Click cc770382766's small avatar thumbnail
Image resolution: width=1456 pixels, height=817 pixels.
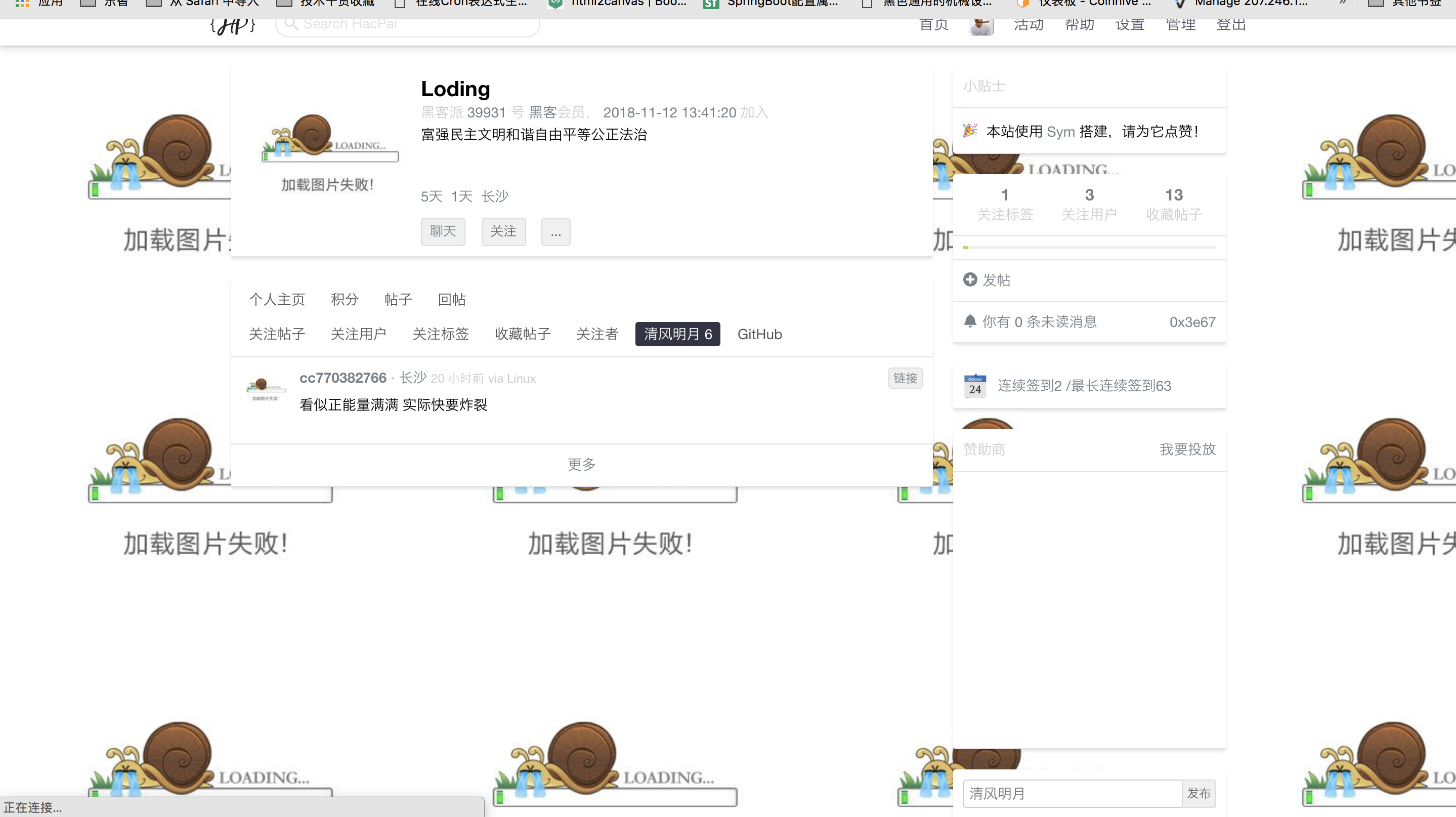[x=266, y=388]
